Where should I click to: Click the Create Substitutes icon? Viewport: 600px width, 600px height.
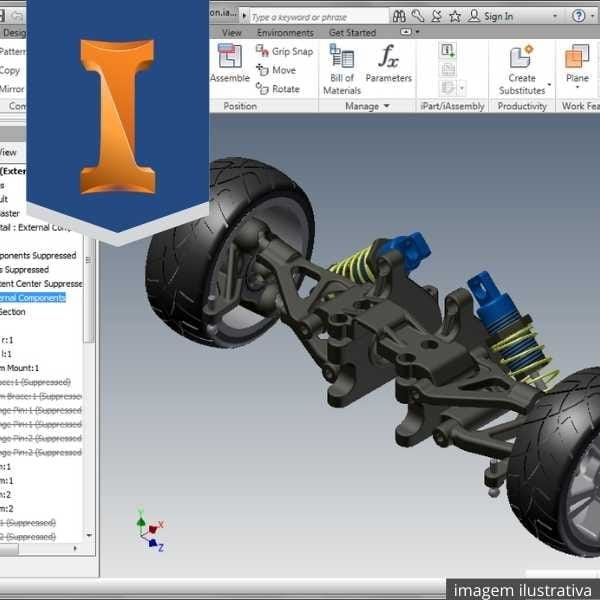point(522,57)
